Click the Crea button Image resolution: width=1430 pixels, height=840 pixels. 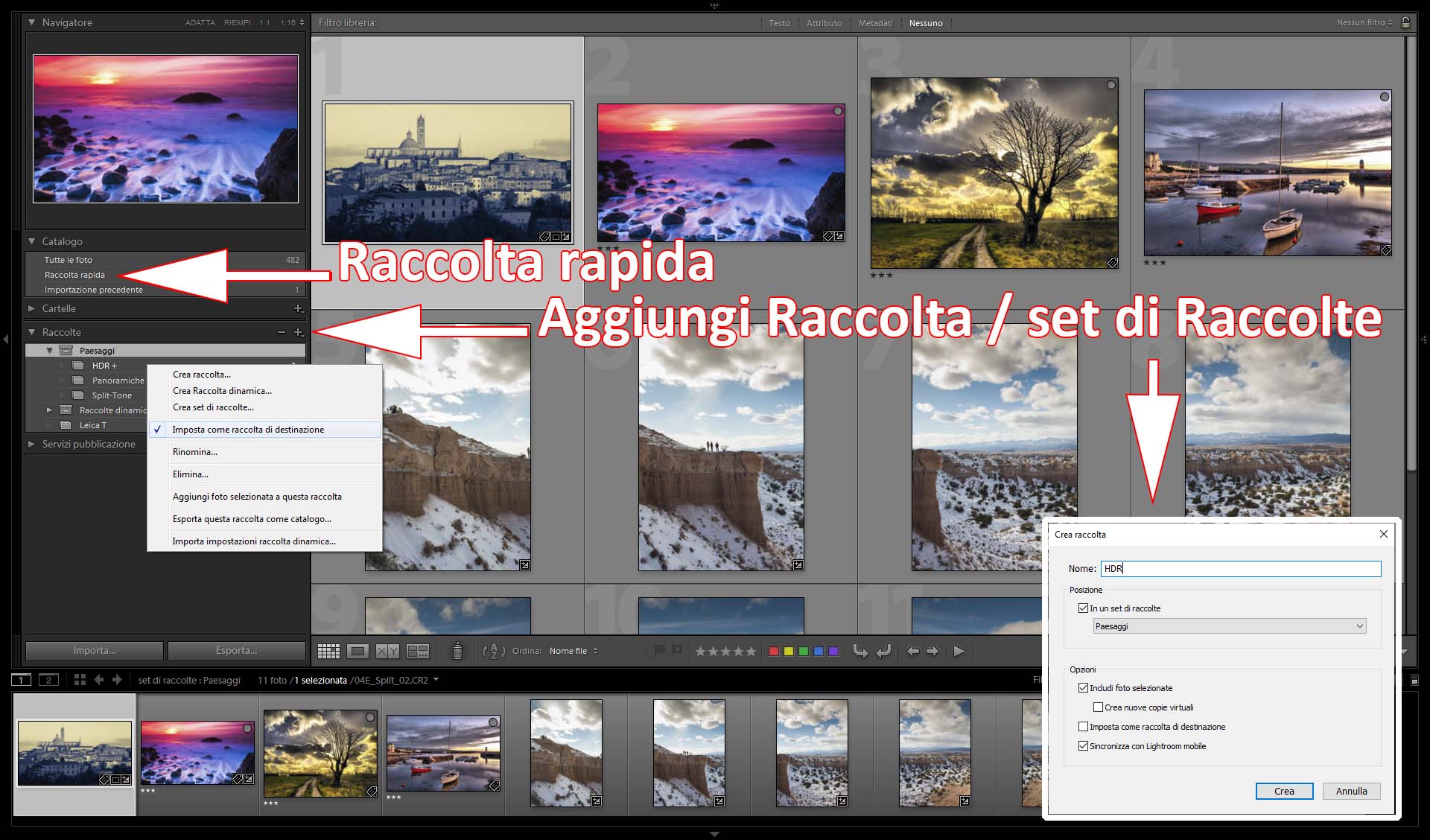[1283, 791]
